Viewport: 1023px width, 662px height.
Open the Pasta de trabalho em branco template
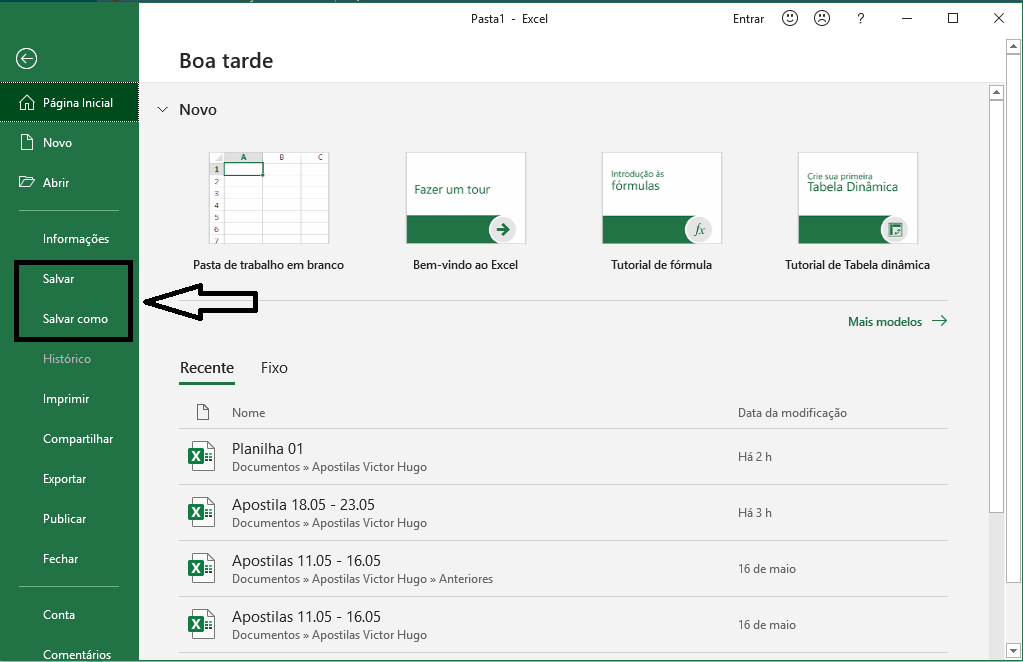tap(268, 198)
